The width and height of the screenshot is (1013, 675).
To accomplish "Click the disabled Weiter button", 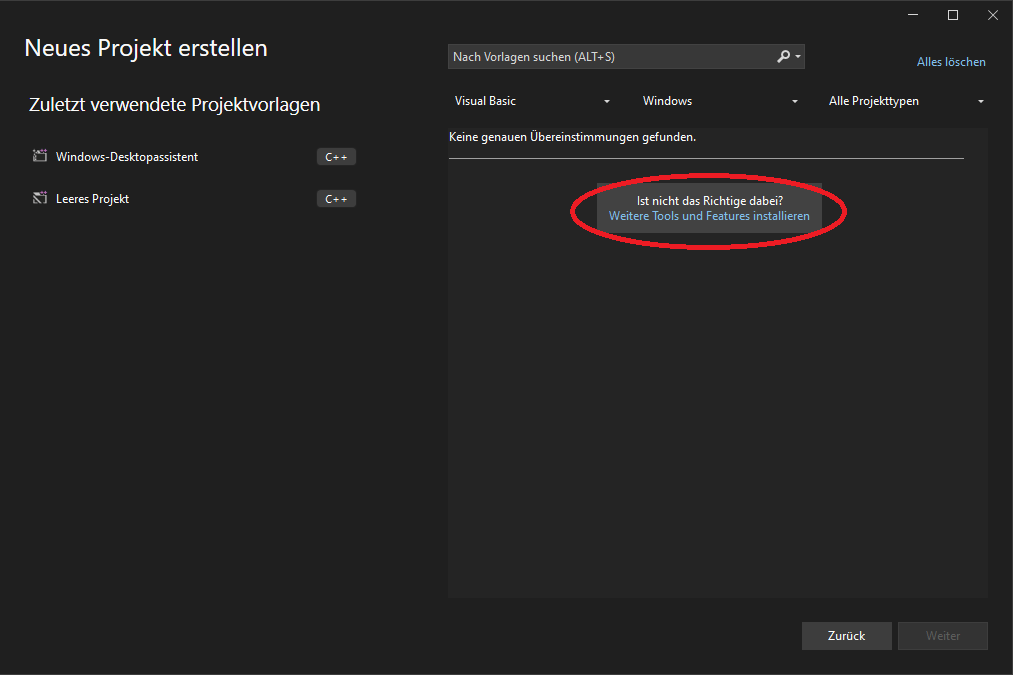I will point(943,636).
